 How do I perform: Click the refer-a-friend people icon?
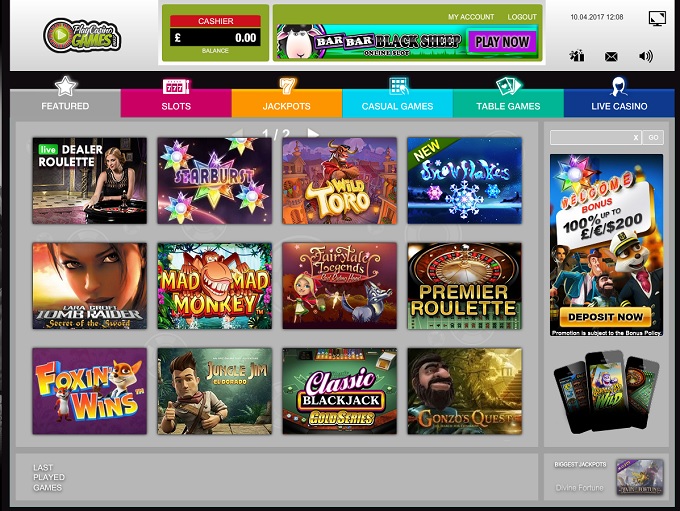(x=577, y=56)
